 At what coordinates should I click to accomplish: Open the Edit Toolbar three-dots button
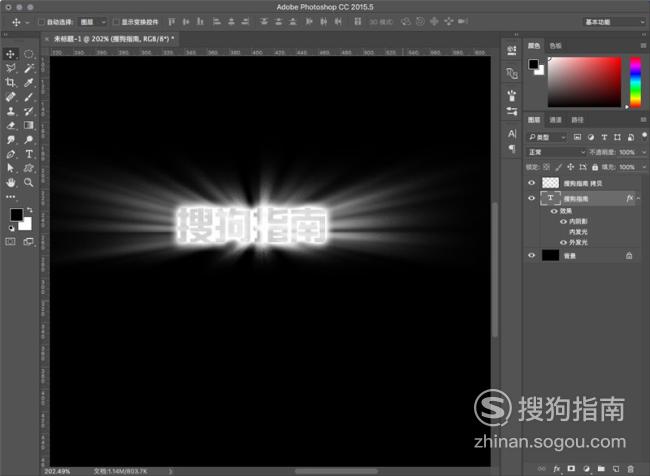point(11,197)
